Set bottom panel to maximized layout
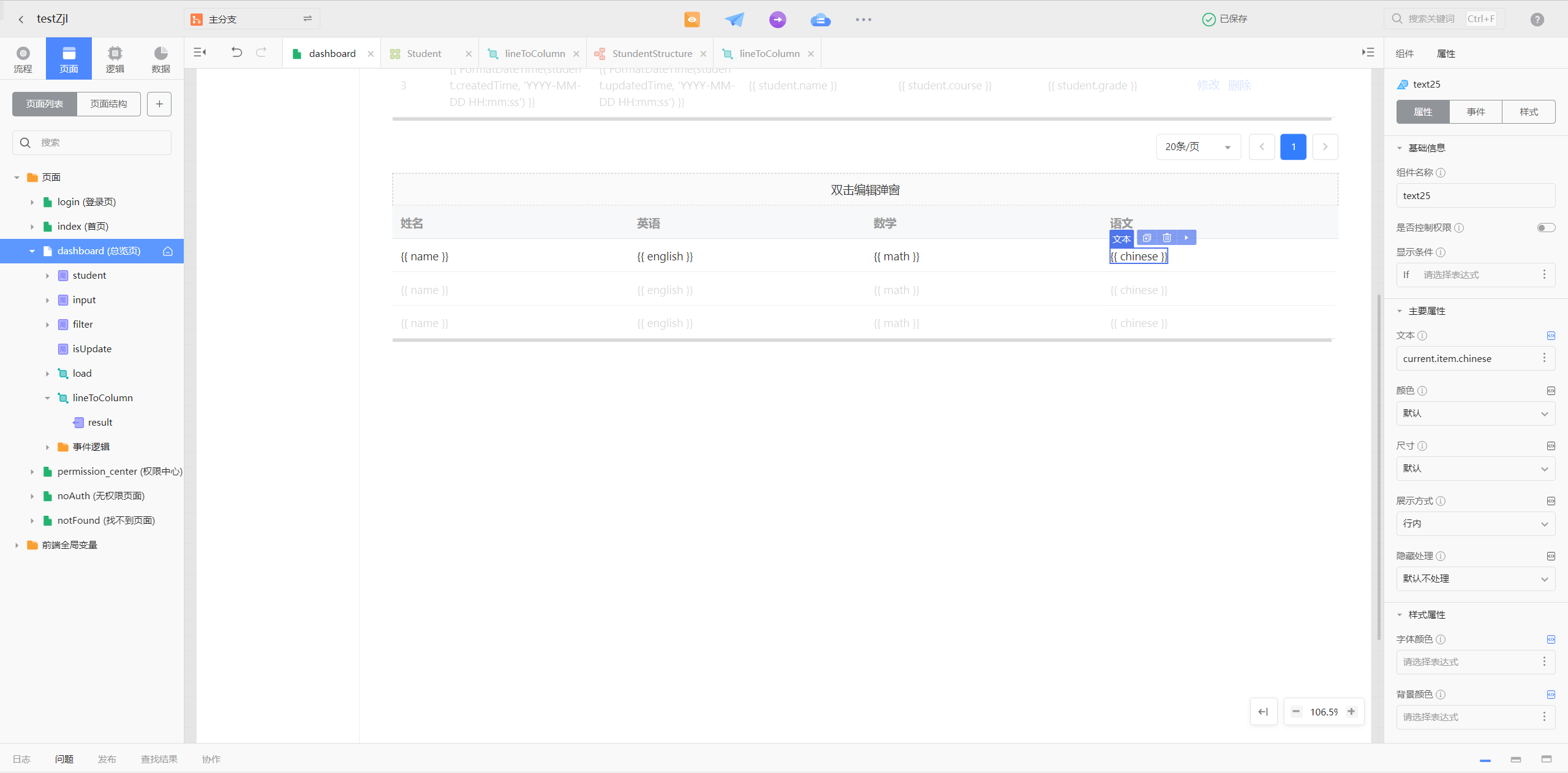 click(1547, 760)
